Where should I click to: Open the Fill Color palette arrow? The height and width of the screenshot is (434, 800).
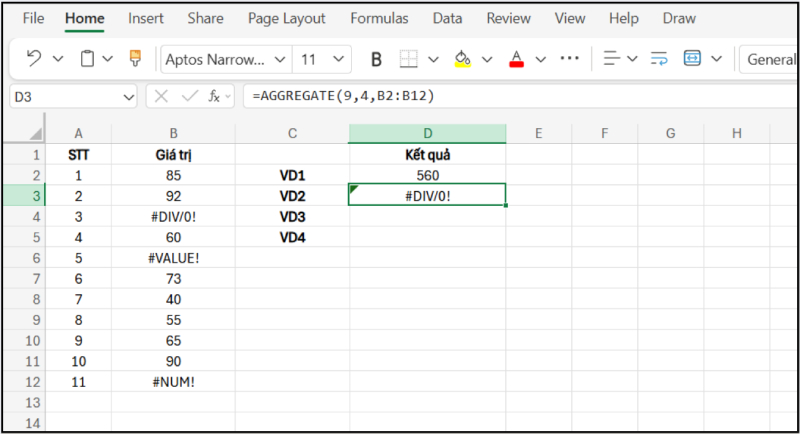click(x=487, y=60)
